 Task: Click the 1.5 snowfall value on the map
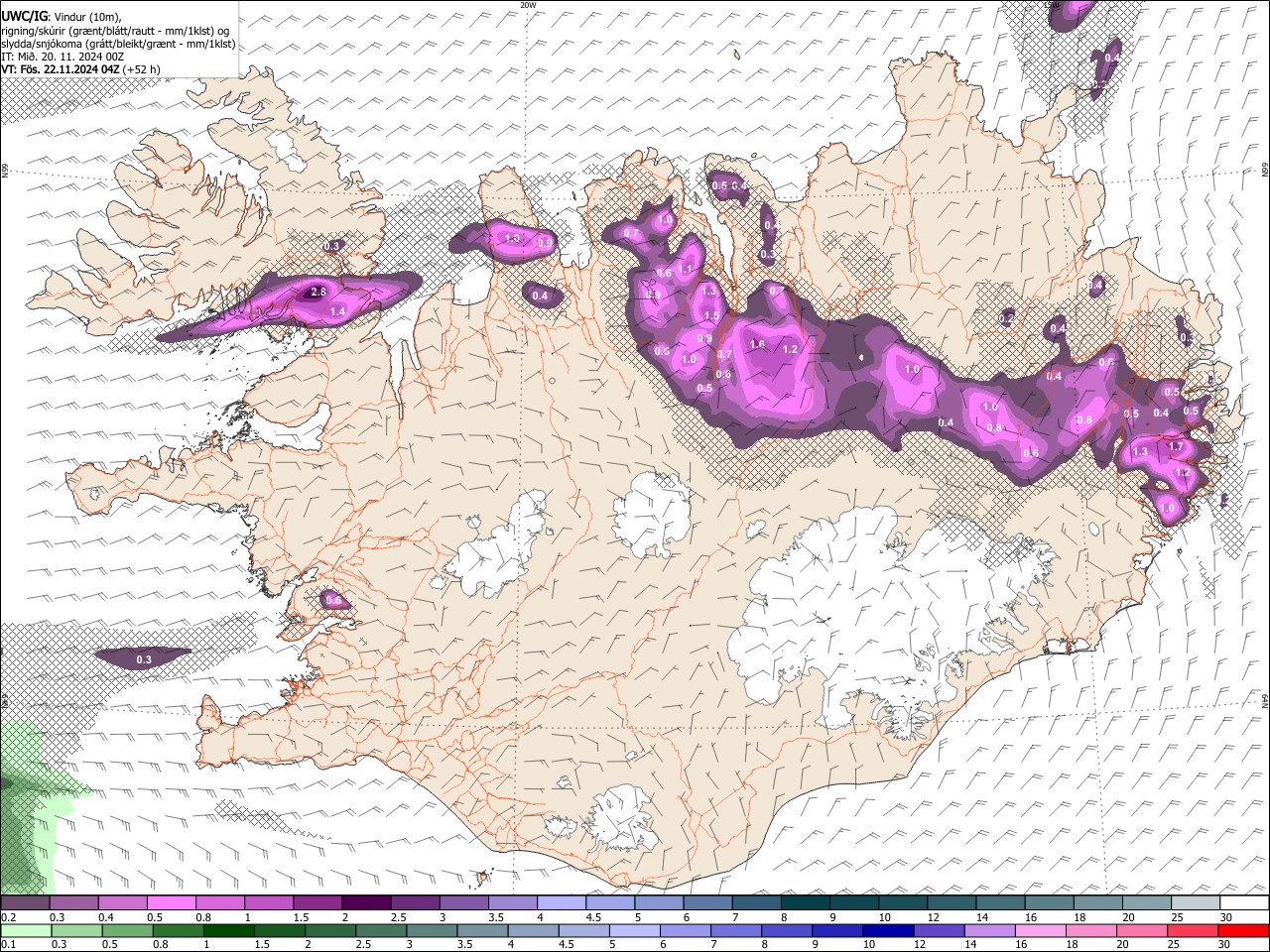pyautogui.click(x=710, y=315)
